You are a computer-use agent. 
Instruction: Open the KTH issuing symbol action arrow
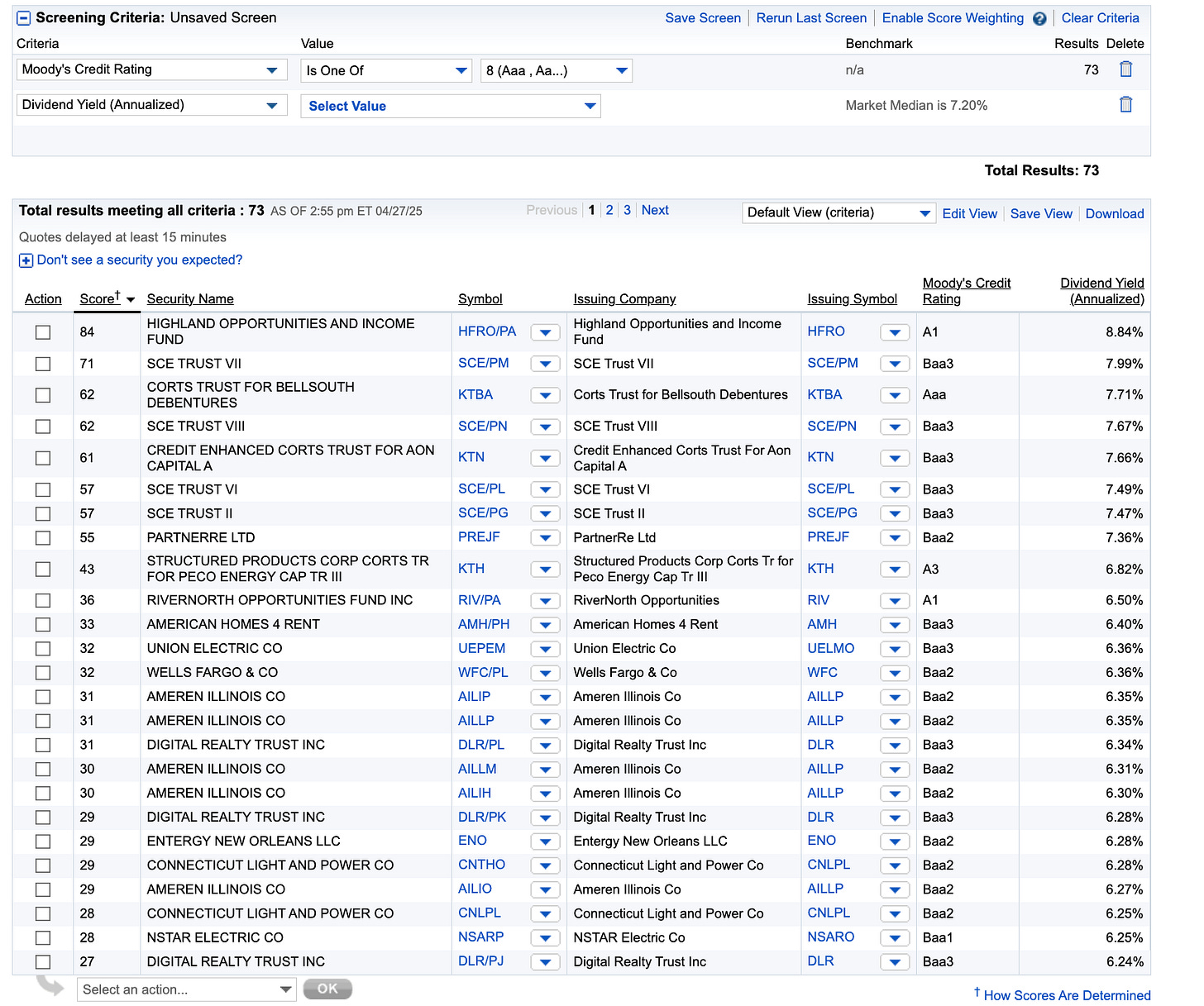[895, 570]
